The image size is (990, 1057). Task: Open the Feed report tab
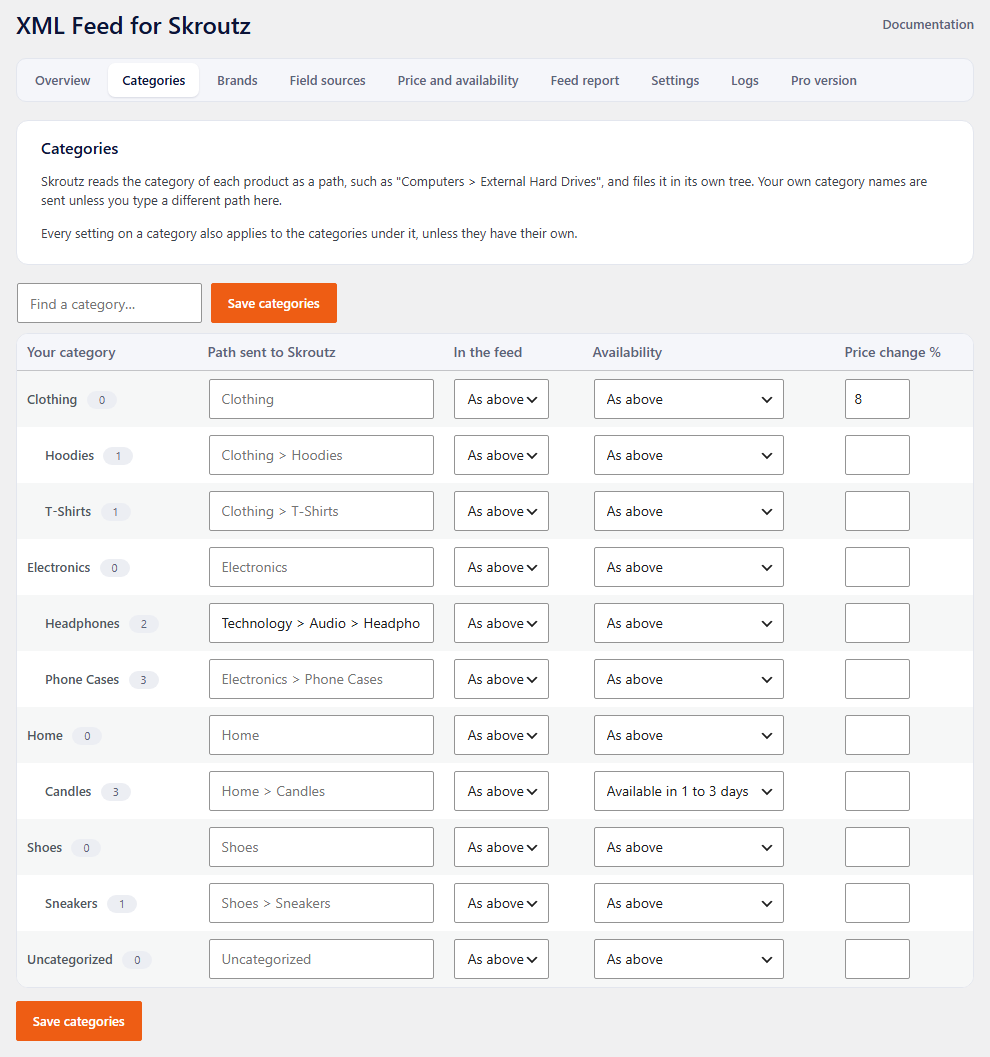point(584,80)
